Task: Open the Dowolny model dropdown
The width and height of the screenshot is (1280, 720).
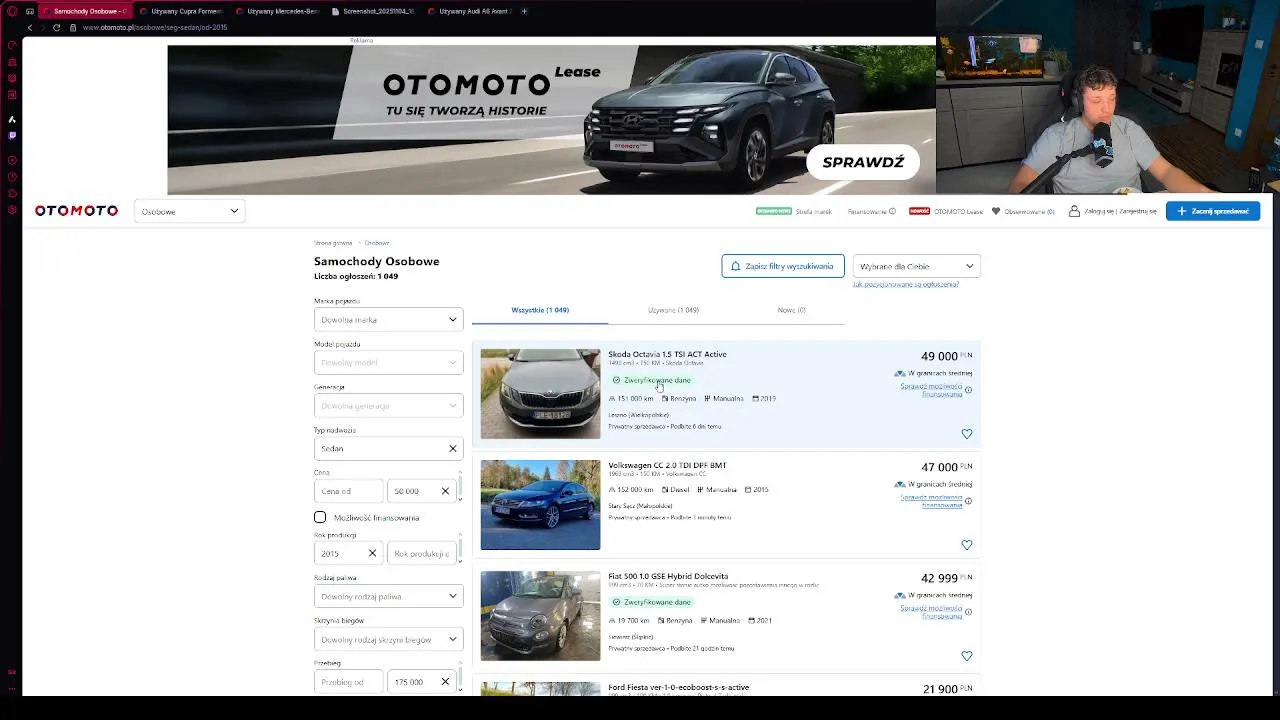Action: (388, 363)
